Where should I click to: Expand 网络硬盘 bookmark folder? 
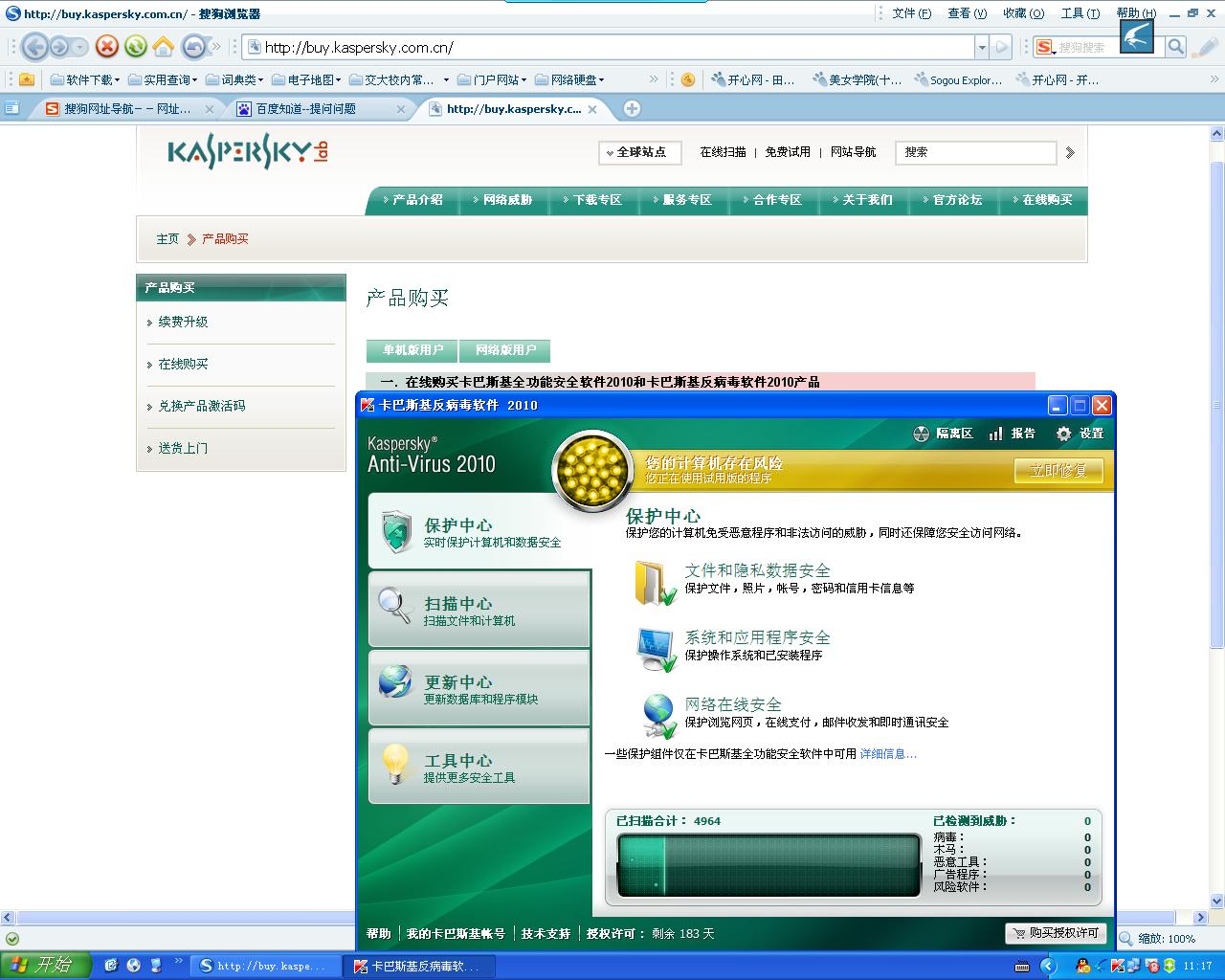[x=569, y=79]
